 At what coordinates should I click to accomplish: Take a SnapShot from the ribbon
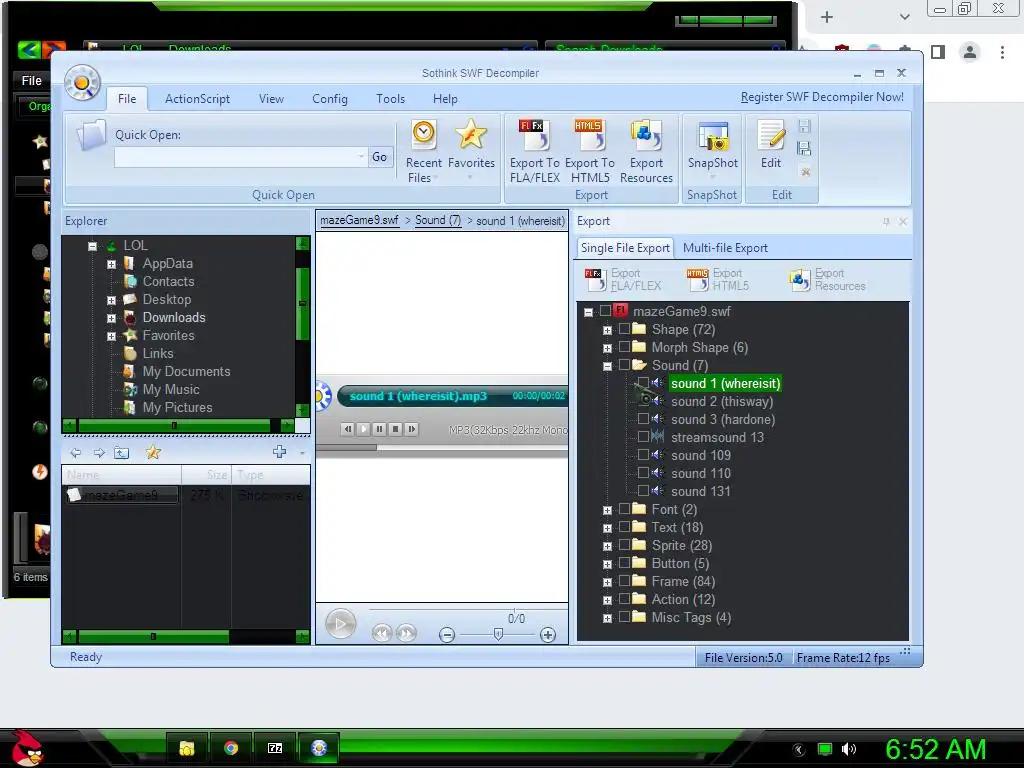point(712,149)
